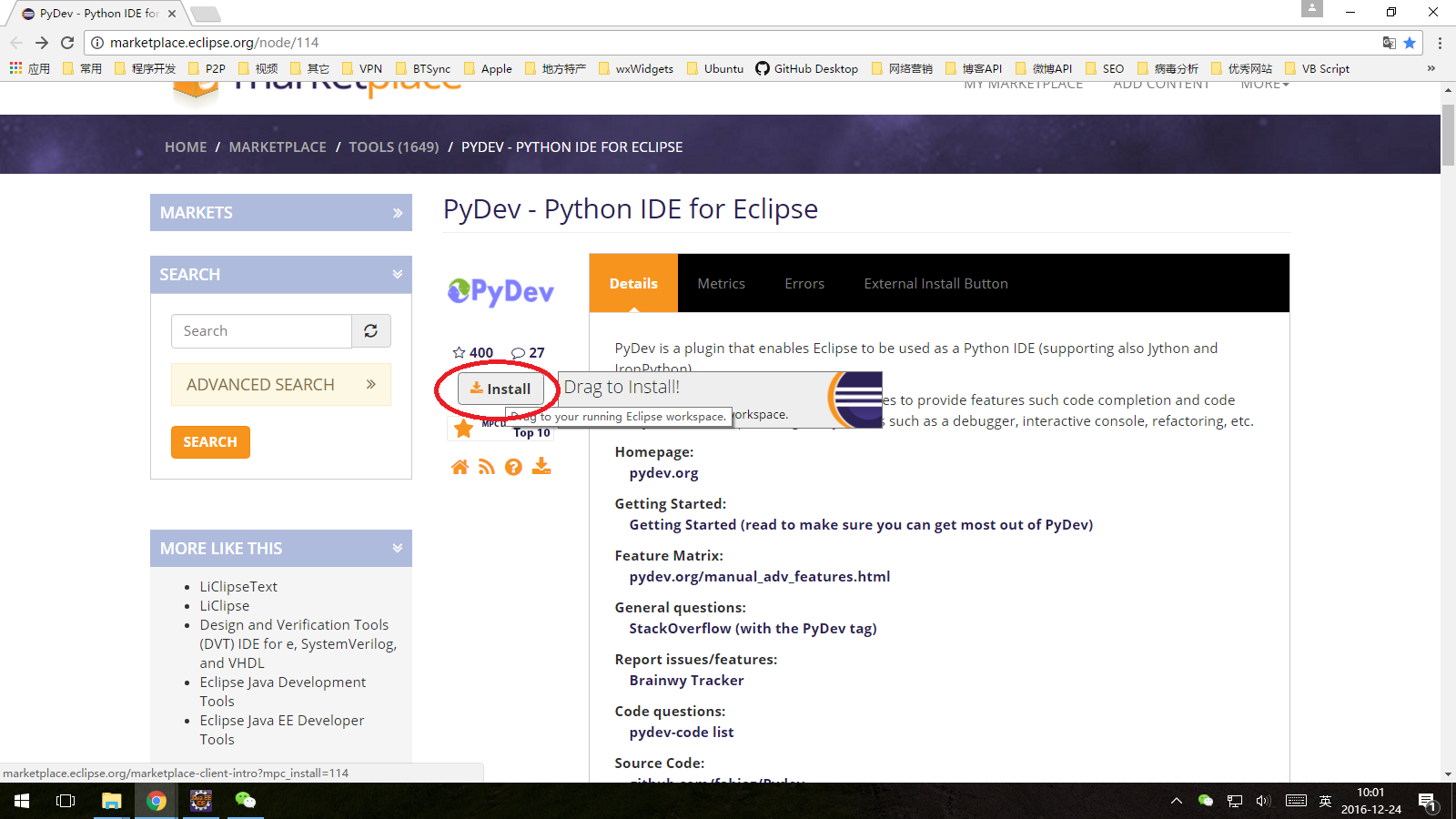Image resolution: width=1456 pixels, height=819 pixels.
Task: Open the pydev.org homepage link
Action: [664, 473]
